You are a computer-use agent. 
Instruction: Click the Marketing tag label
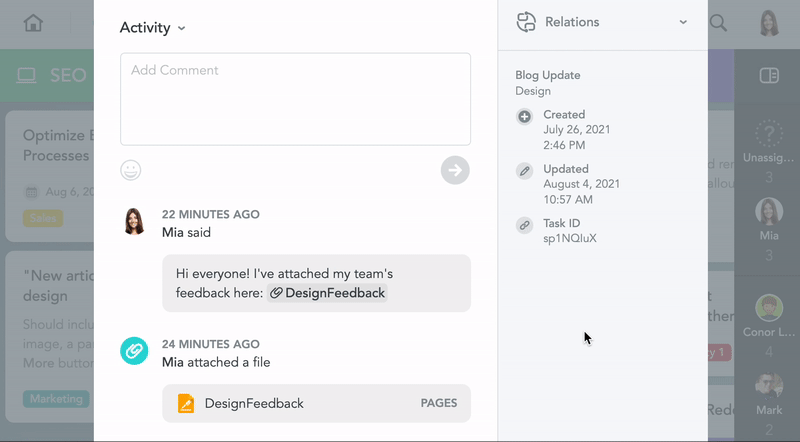coord(56,399)
